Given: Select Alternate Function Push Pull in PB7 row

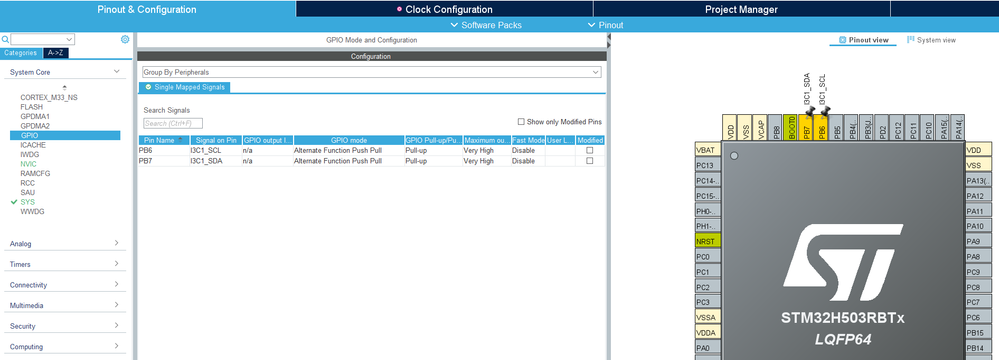Looking at the screenshot, I should tap(349, 161).
